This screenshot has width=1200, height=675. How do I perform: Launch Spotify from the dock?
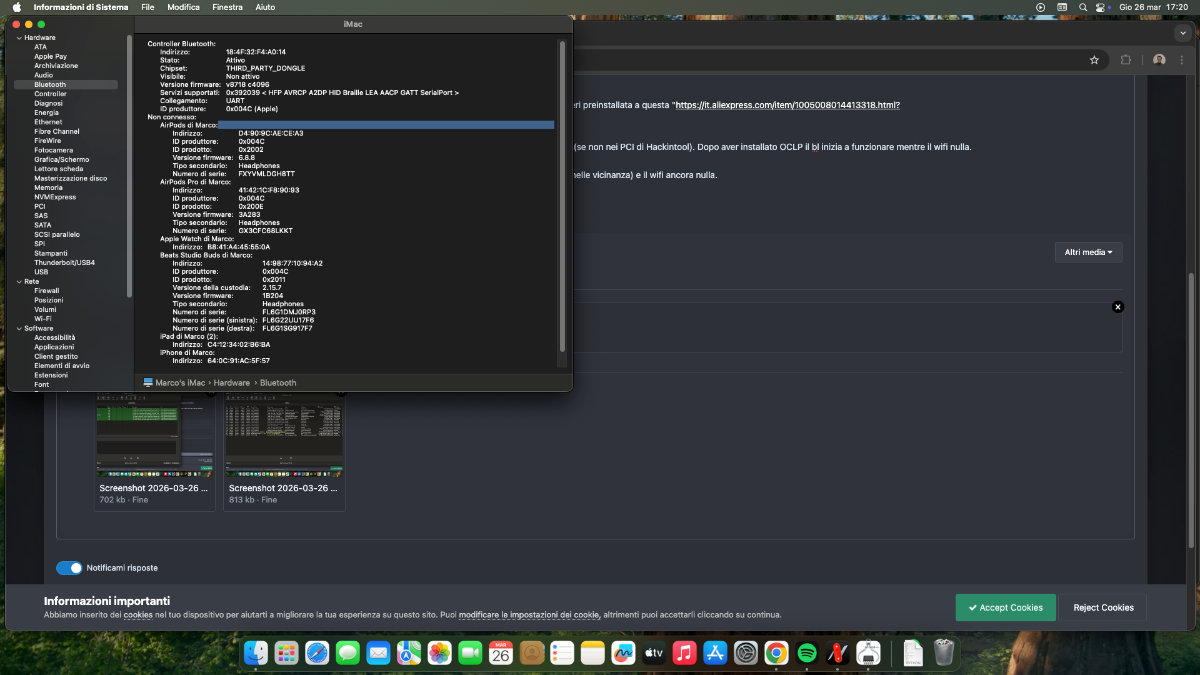click(x=807, y=654)
